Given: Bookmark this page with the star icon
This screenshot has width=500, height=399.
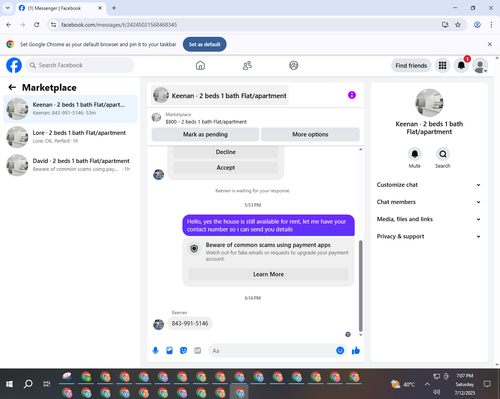Looking at the screenshot, I should [458, 25].
